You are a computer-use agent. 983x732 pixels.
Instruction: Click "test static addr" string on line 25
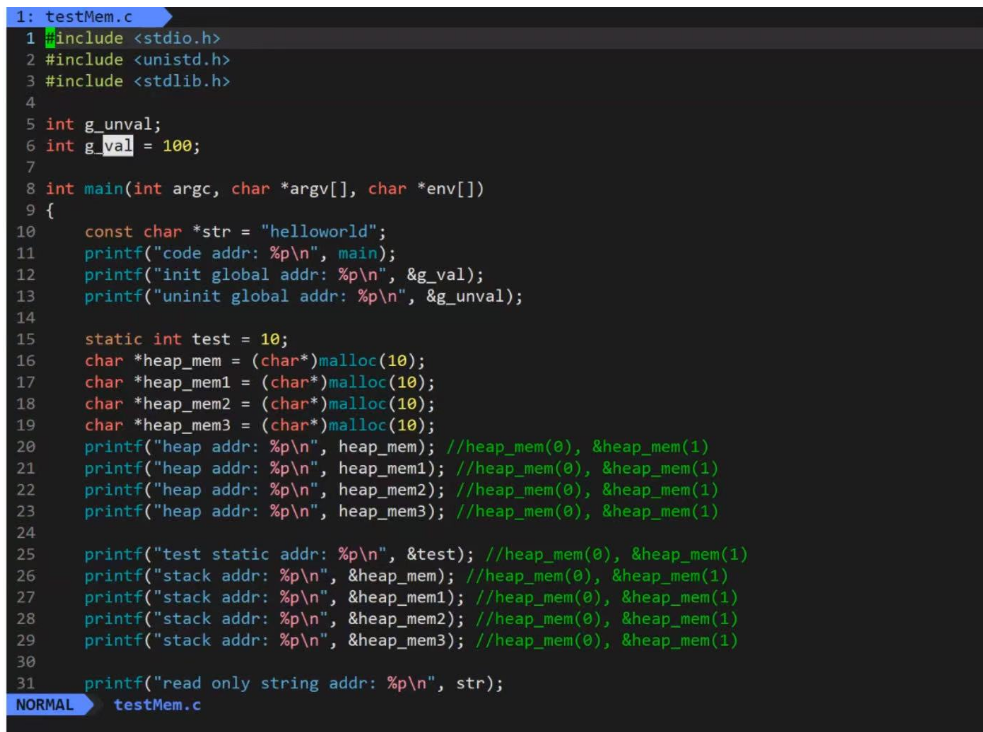point(270,554)
